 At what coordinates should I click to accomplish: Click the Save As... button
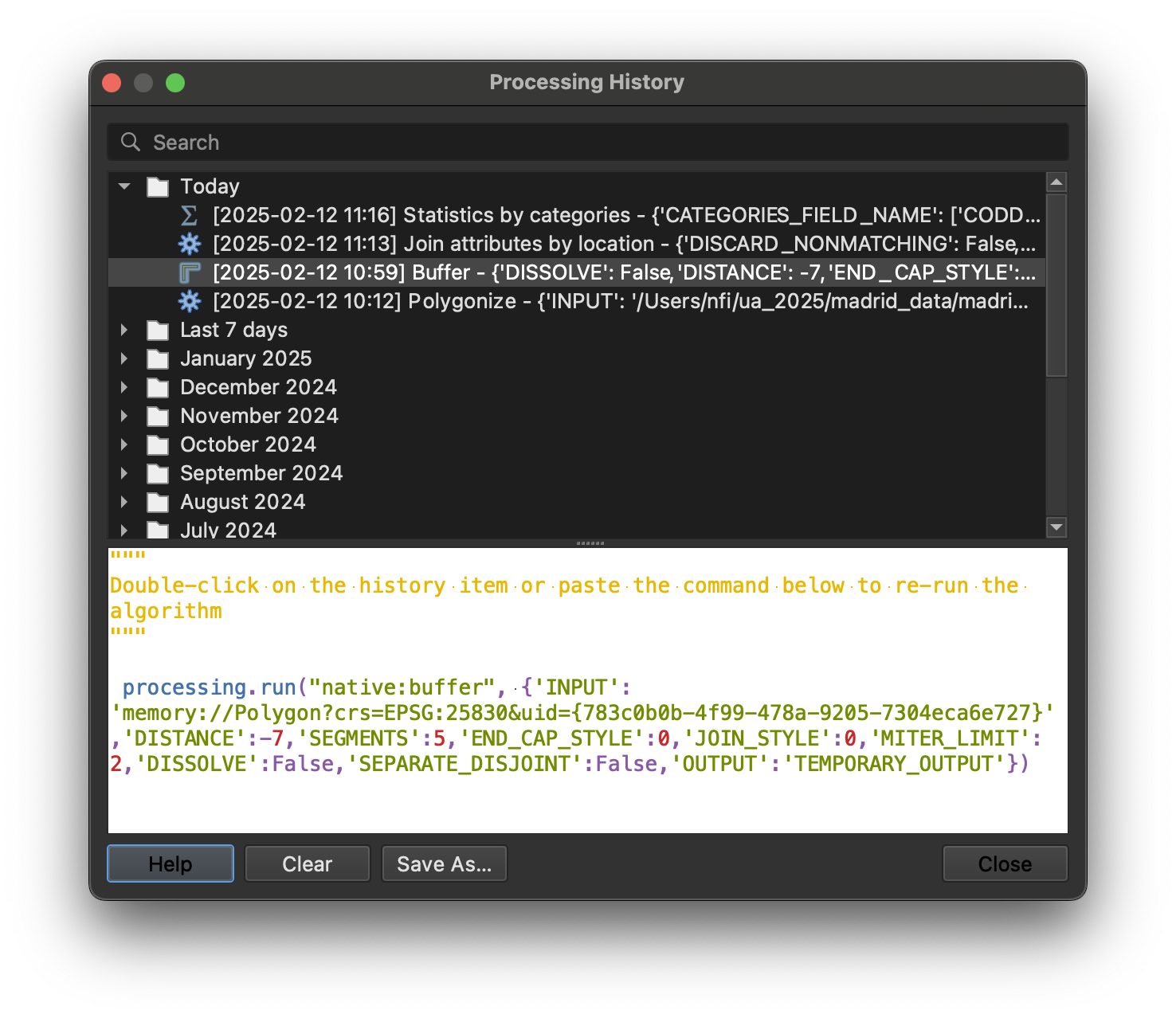point(444,863)
